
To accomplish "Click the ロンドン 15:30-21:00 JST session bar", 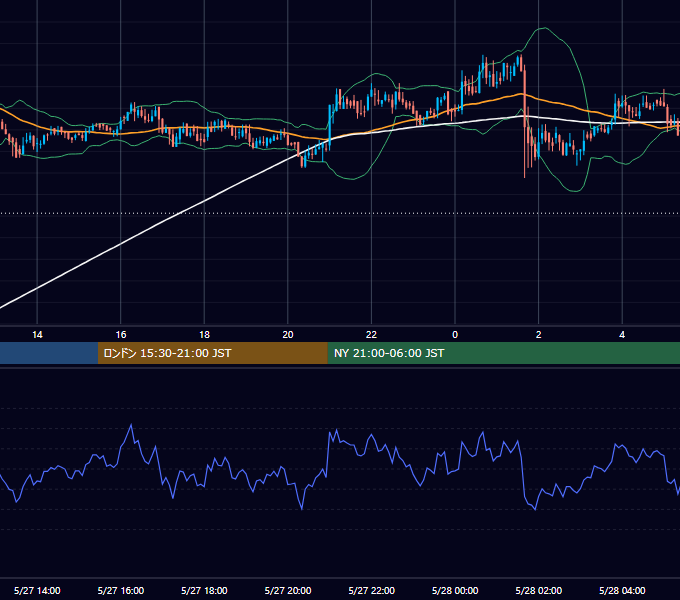I will click(x=212, y=353).
